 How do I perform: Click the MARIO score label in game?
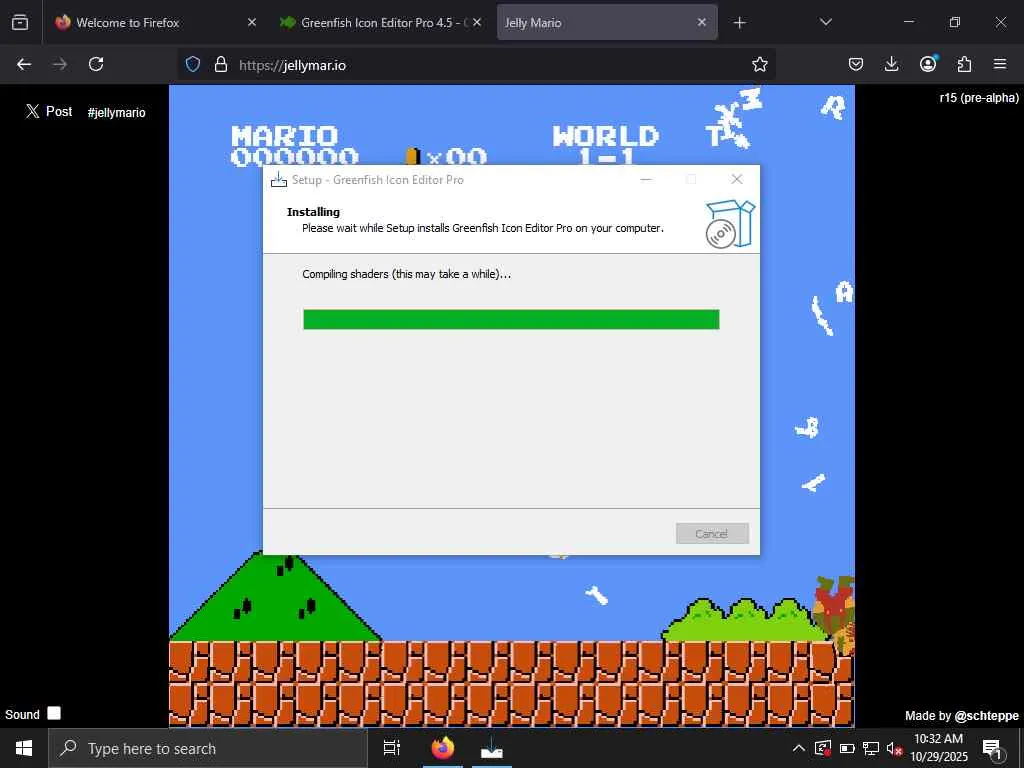[285, 136]
